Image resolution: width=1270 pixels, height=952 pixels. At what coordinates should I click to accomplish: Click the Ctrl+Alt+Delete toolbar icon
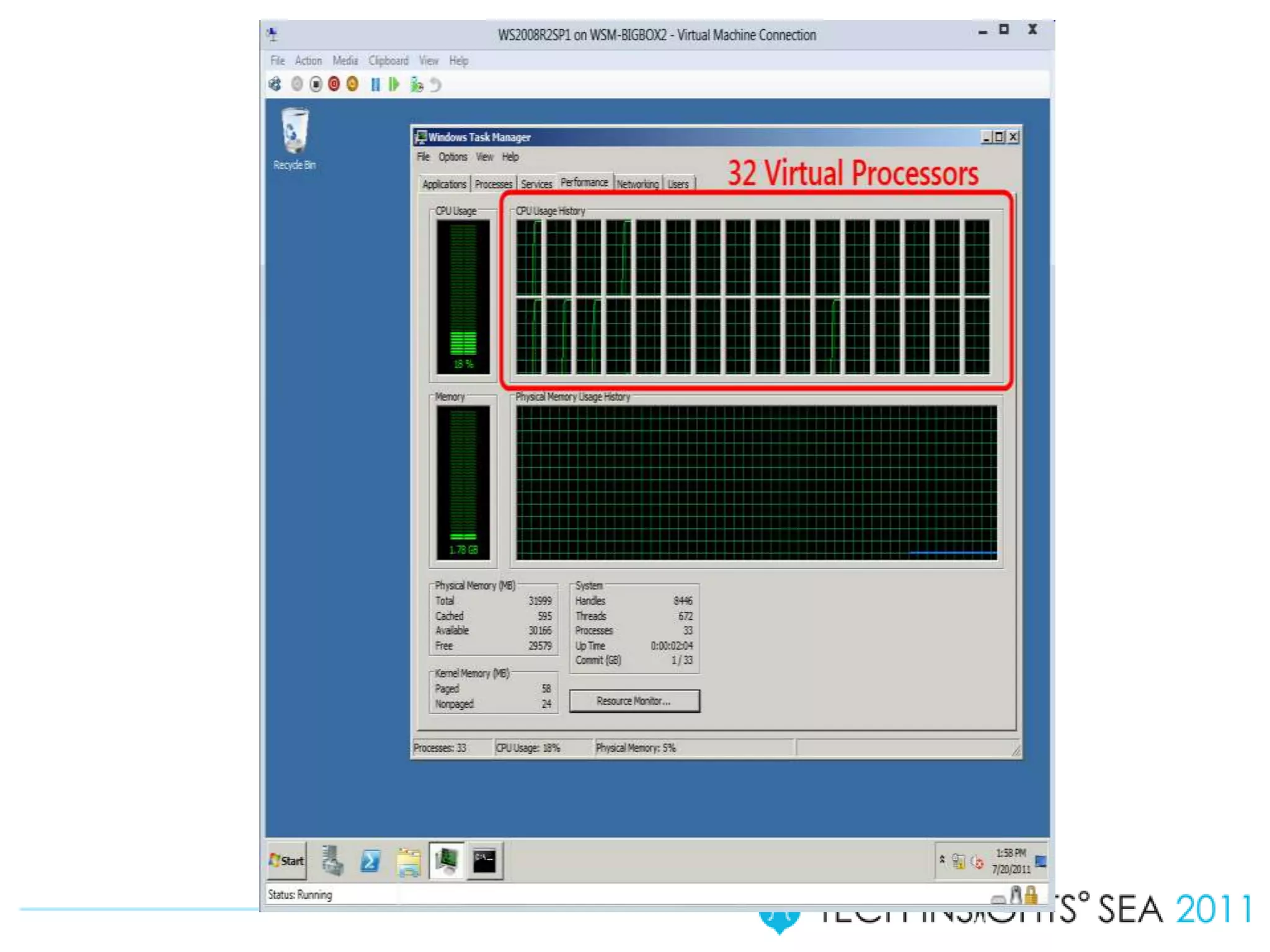coord(275,84)
